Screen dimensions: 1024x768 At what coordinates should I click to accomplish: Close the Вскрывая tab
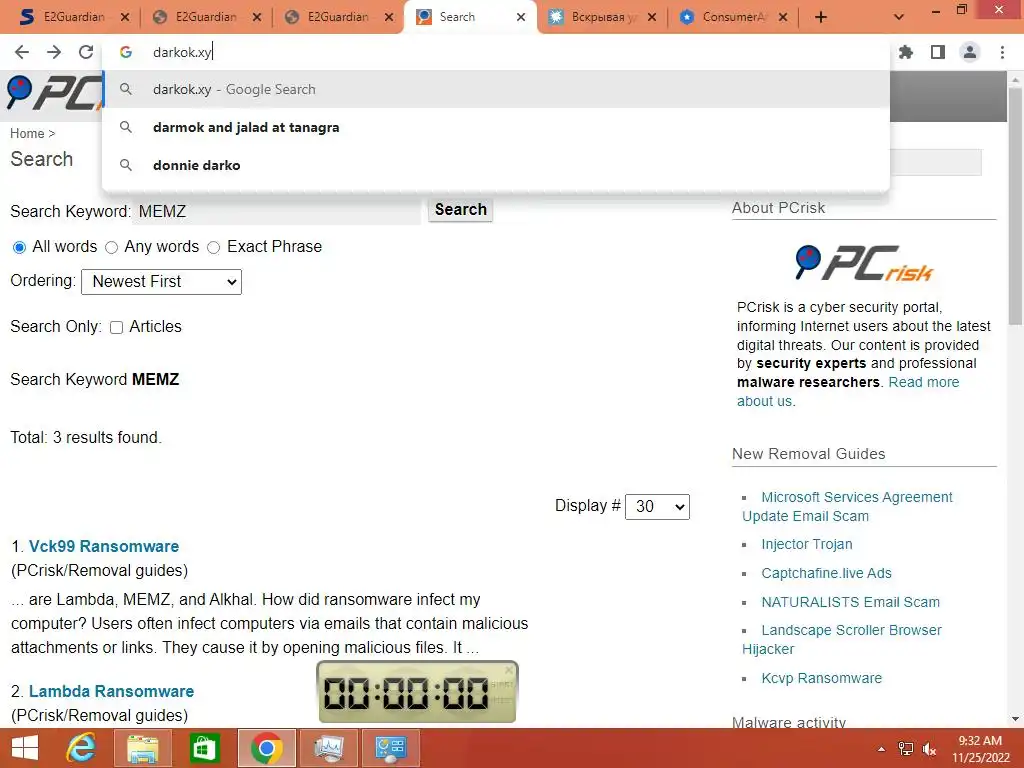click(x=652, y=18)
